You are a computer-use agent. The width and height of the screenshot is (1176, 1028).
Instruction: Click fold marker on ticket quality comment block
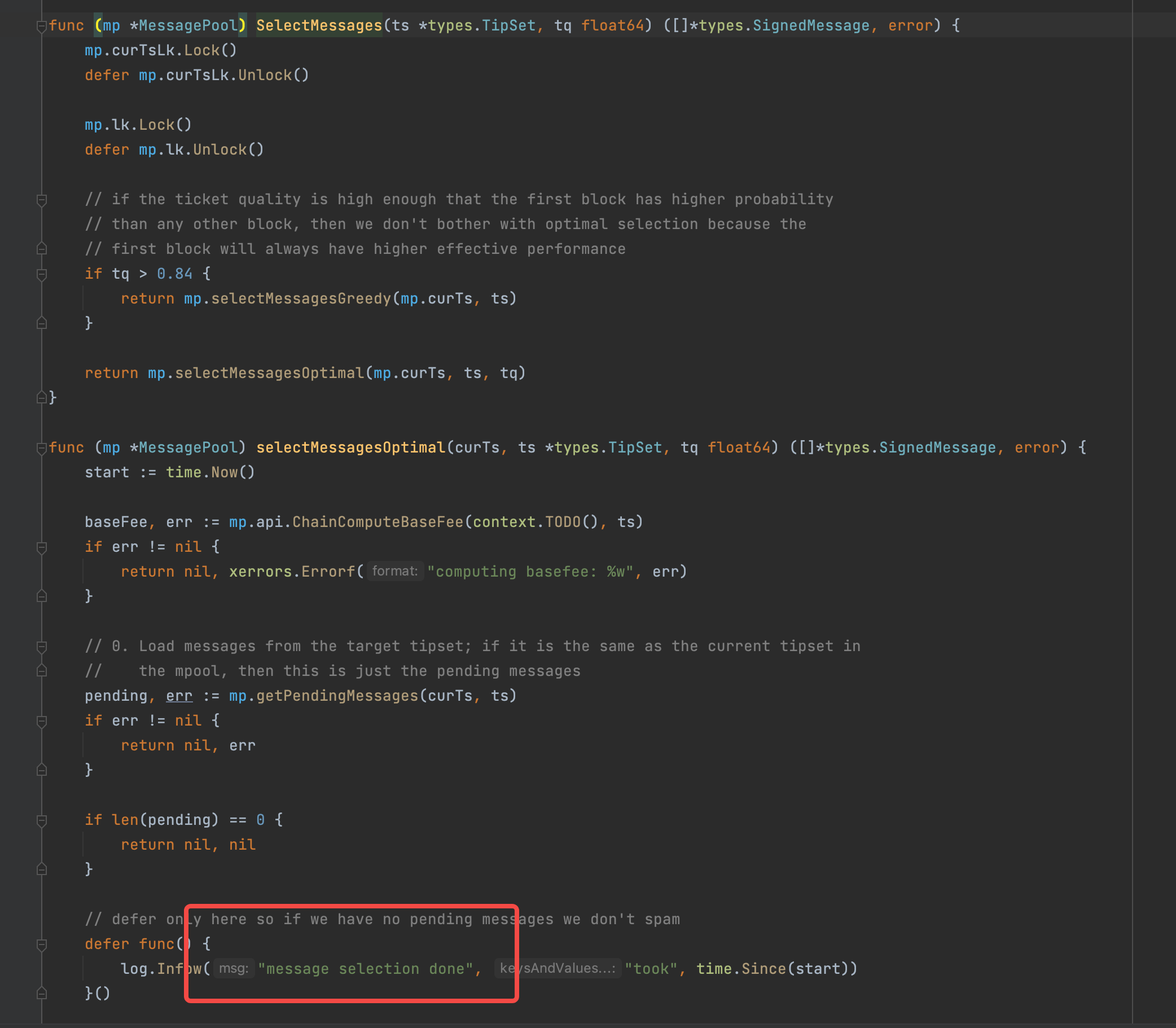[x=41, y=200]
